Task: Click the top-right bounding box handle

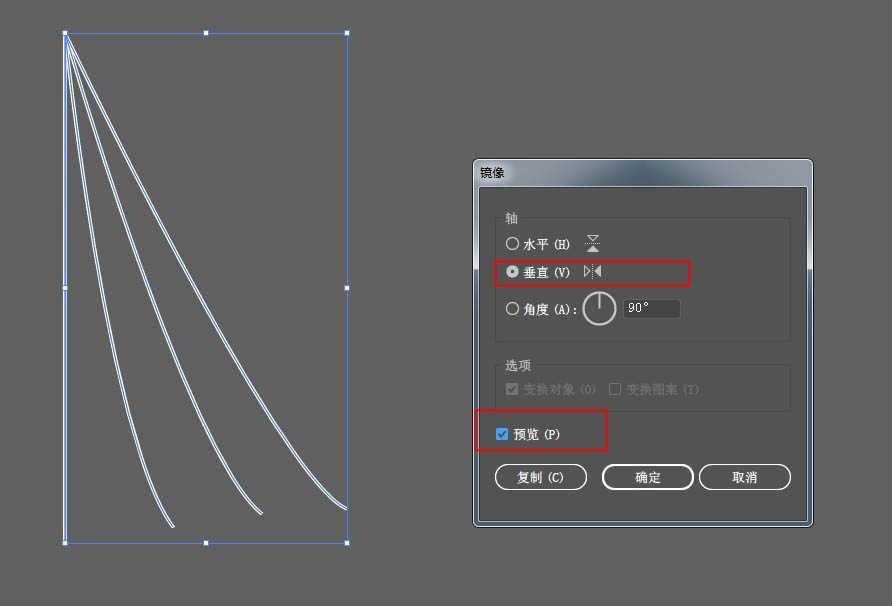Action: point(347,33)
